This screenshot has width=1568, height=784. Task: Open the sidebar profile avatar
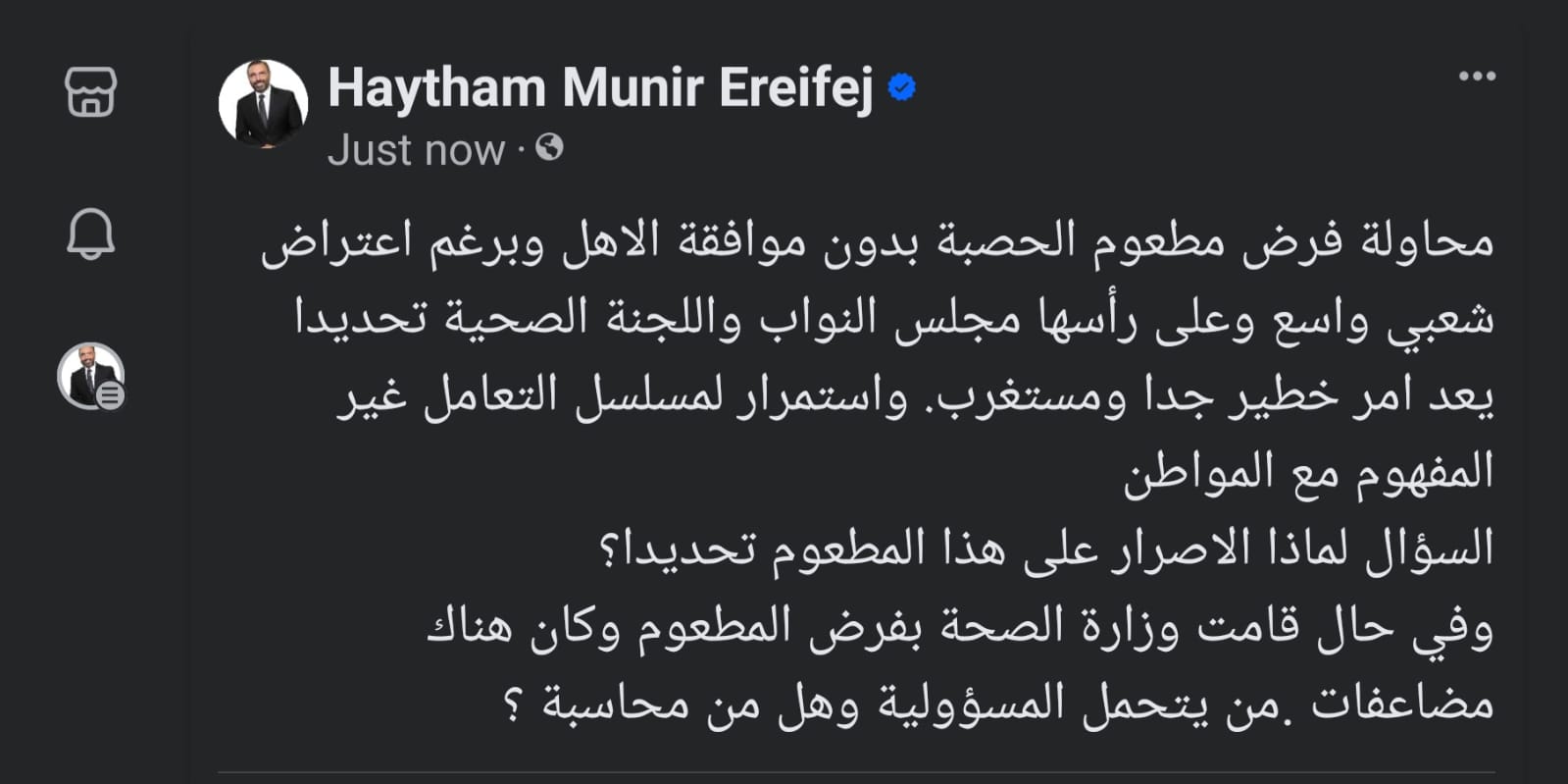pyautogui.click(x=88, y=374)
